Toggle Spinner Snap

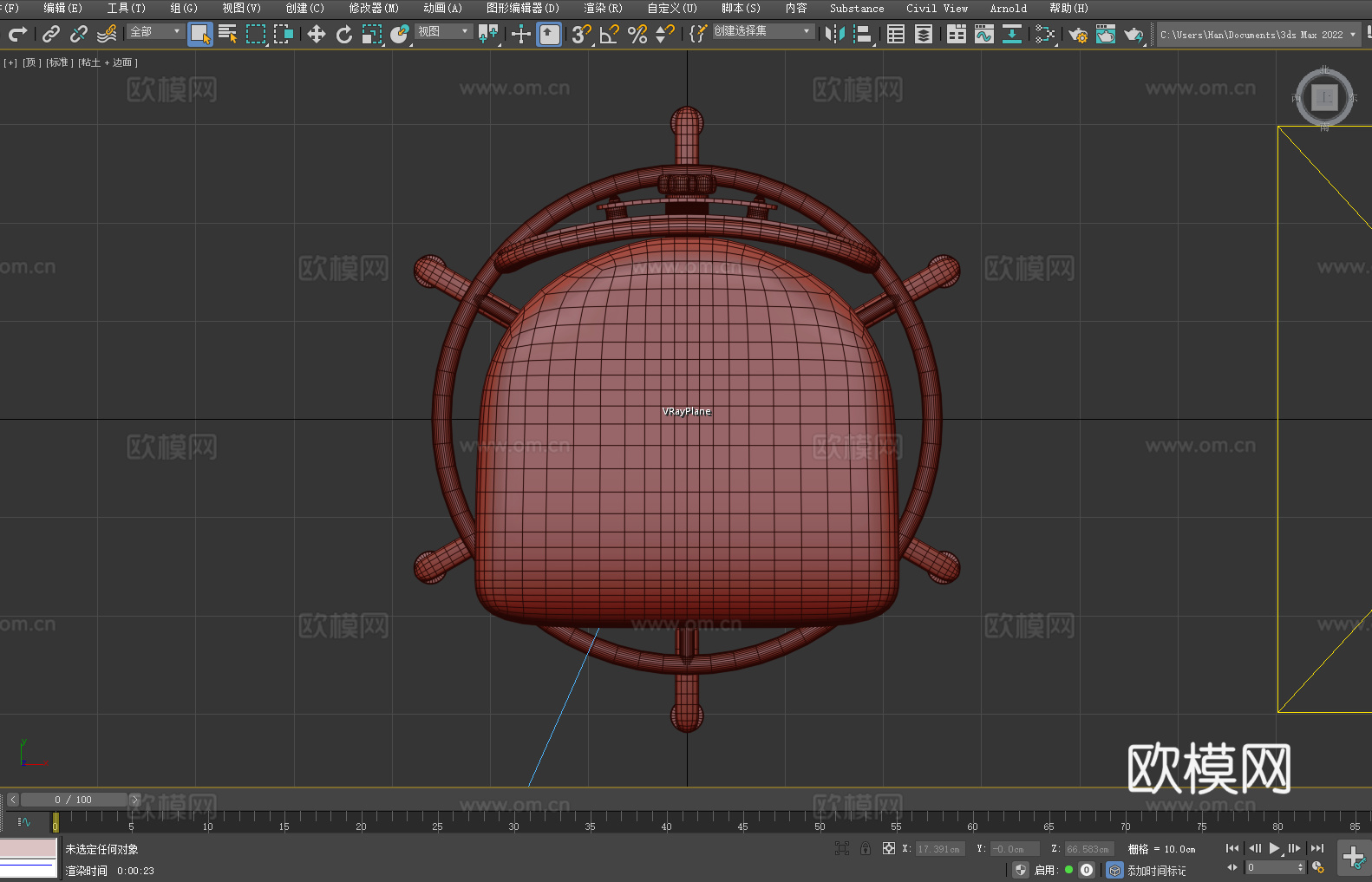[665, 34]
